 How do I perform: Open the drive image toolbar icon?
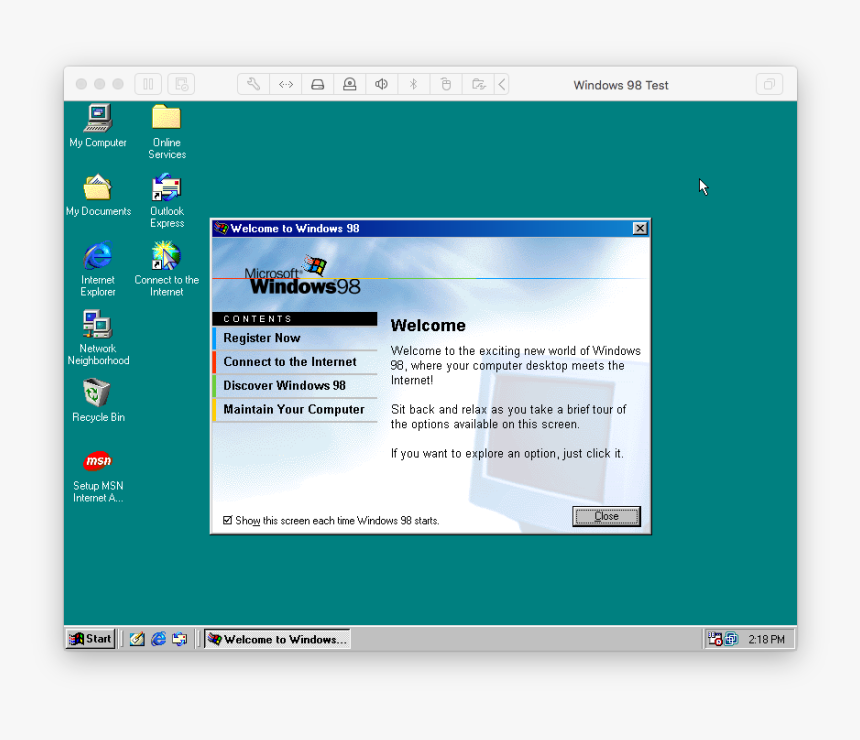coord(318,84)
